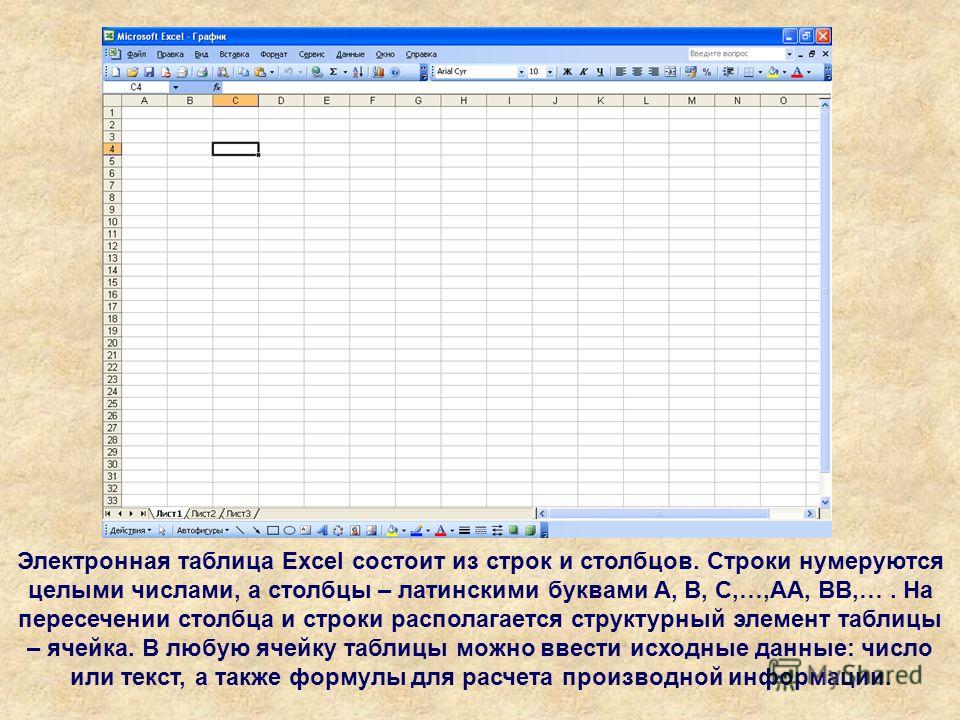Go to the first sheet tab arrow

[x=108, y=514]
